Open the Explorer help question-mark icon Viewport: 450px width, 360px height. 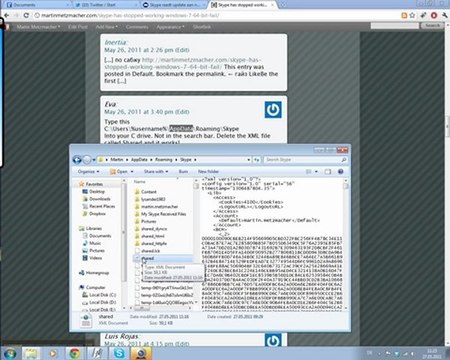[x=341, y=171]
